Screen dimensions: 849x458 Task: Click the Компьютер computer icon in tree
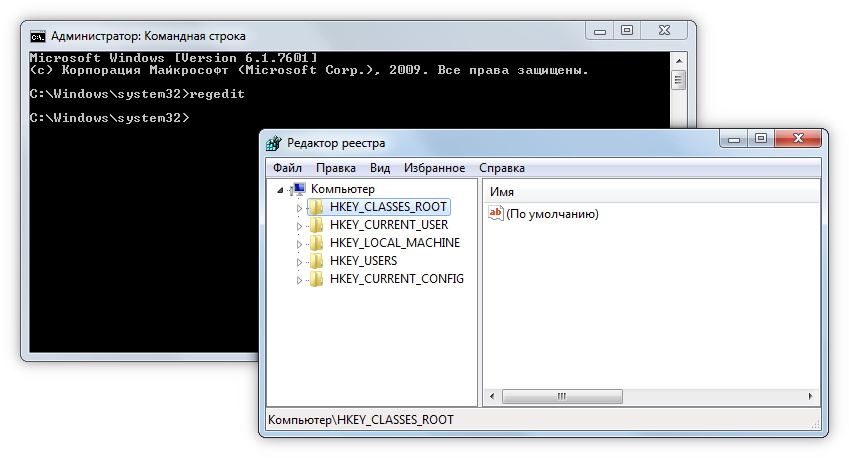298,189
